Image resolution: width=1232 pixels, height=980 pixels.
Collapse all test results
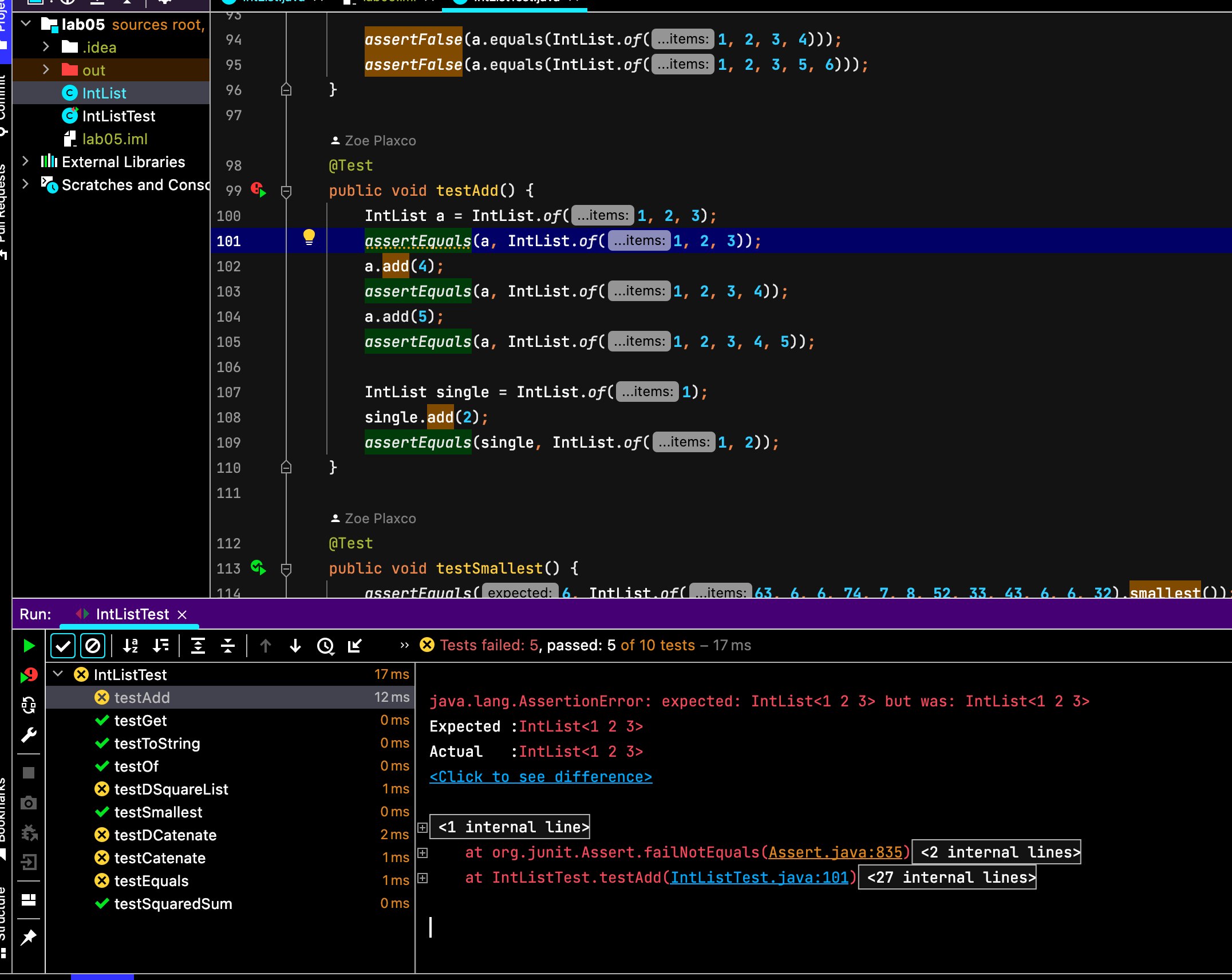tap(228, 646)
